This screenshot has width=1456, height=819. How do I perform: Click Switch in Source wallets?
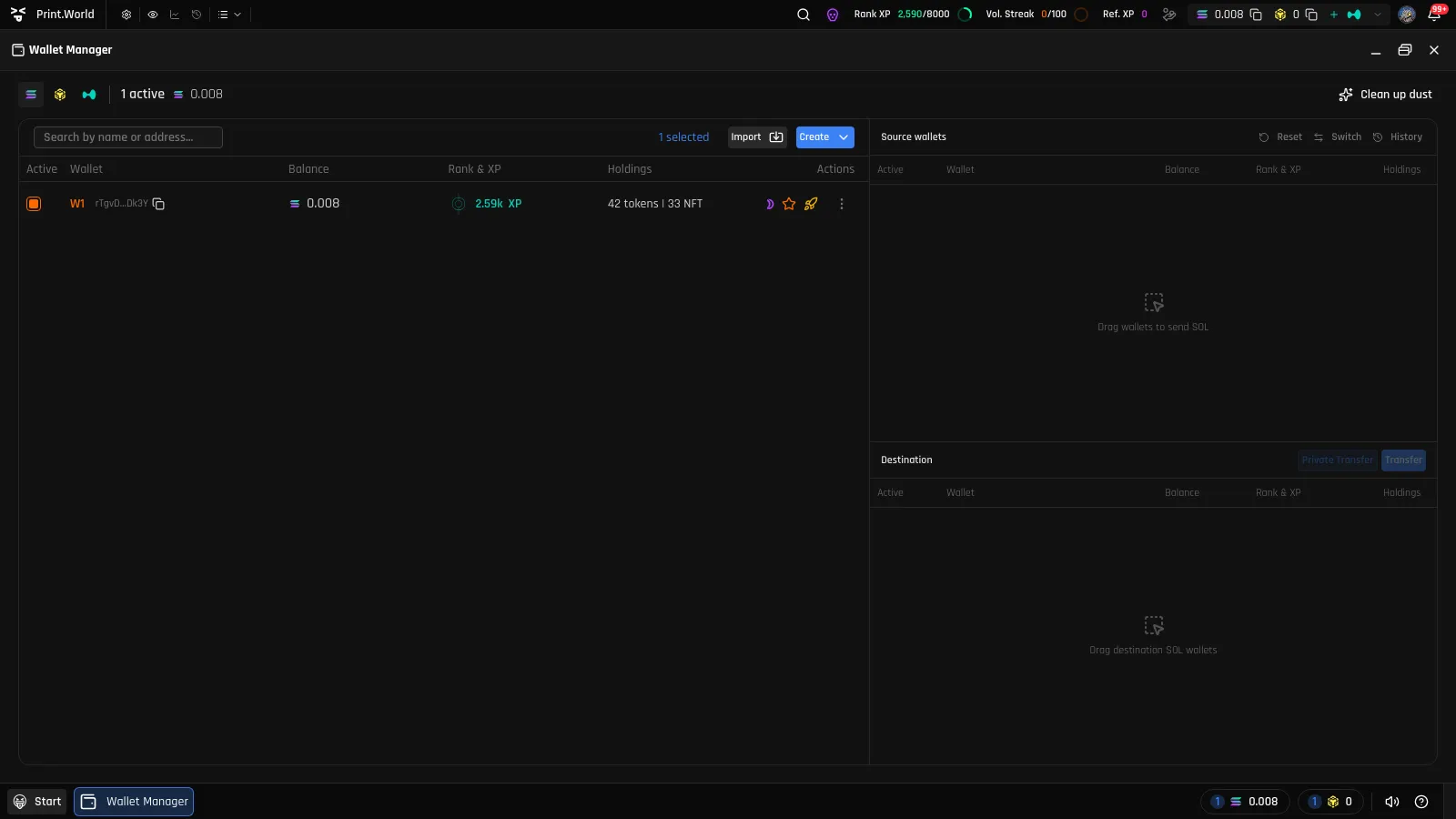tap(1338, 137)
